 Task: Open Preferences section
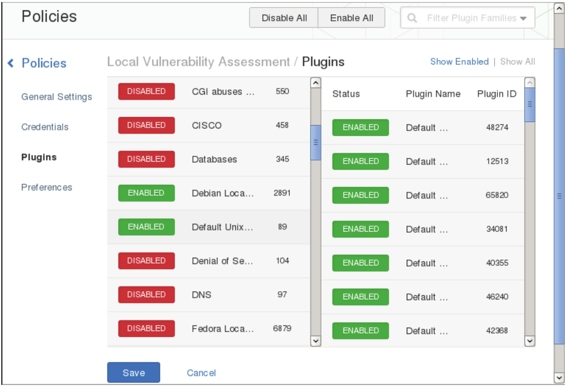(x=47, y=187)
